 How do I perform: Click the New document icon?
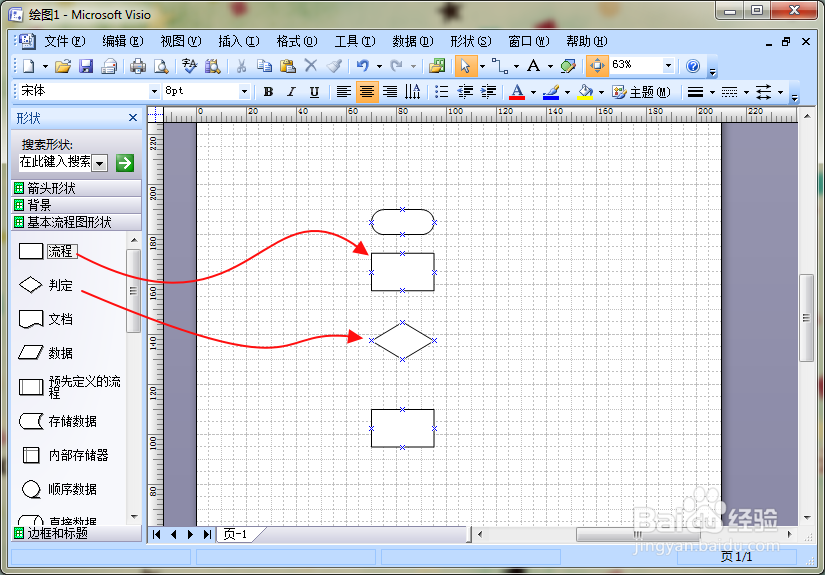[28, 66]
